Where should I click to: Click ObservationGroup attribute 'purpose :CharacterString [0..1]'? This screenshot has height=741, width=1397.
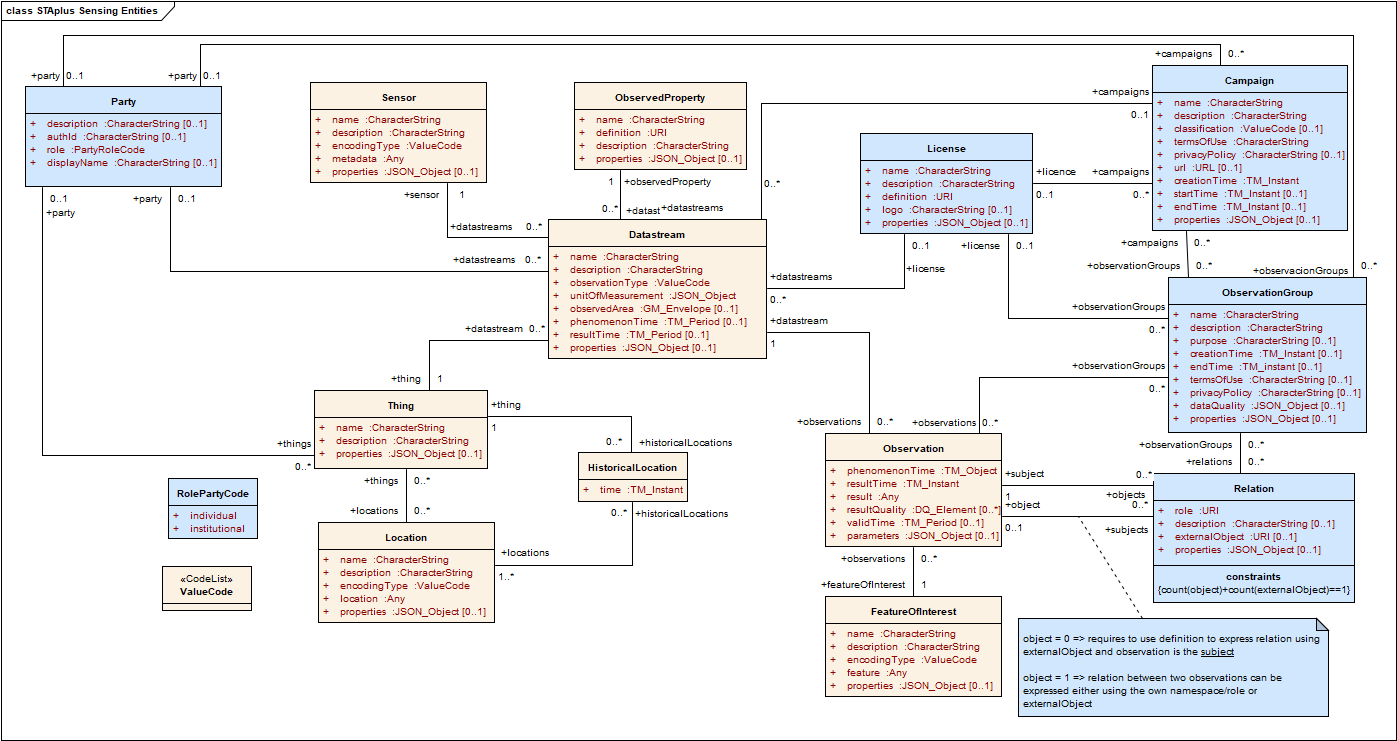pos(1264,341)
